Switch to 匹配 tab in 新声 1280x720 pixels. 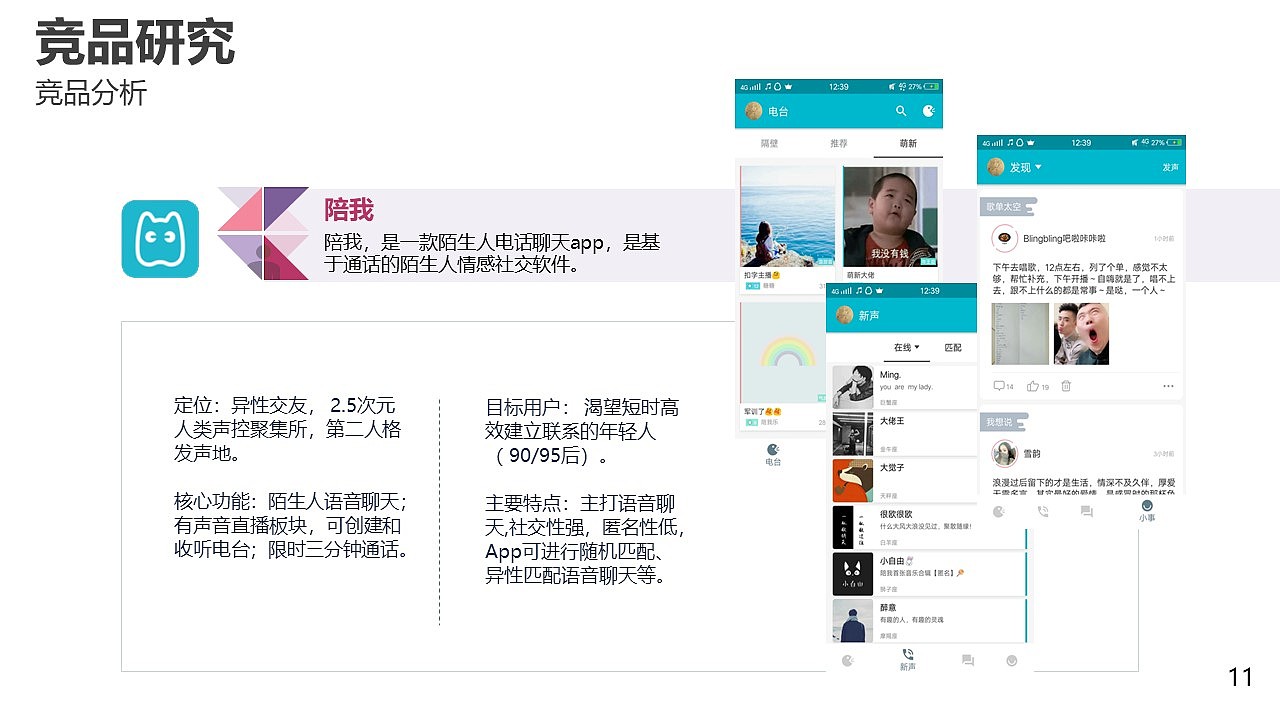(x=953, y=347)
